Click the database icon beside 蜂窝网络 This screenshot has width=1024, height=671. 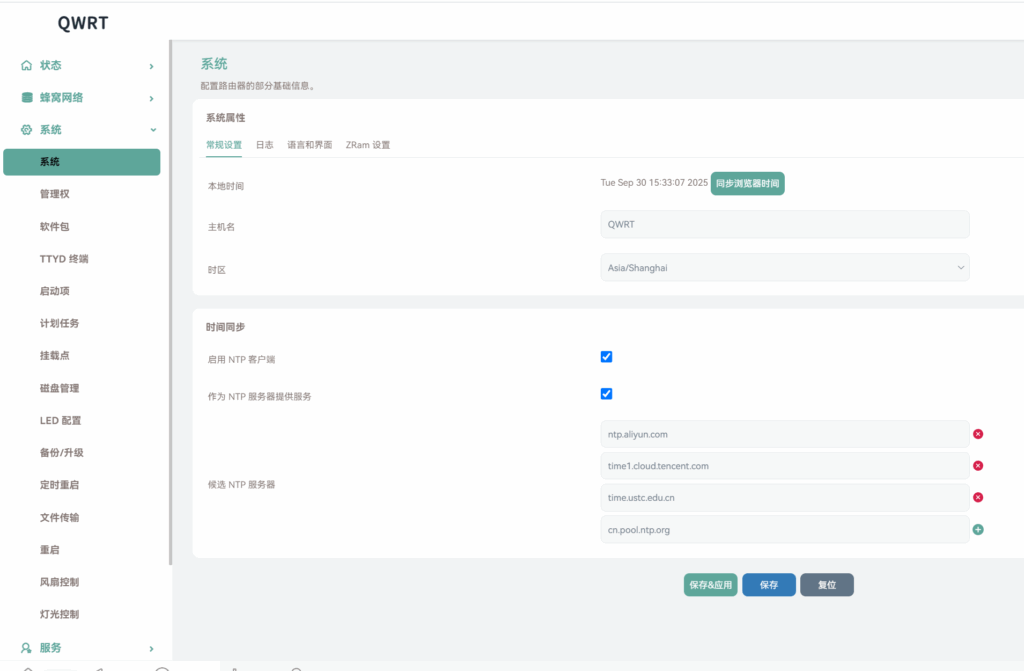click(x=27, y=98)
